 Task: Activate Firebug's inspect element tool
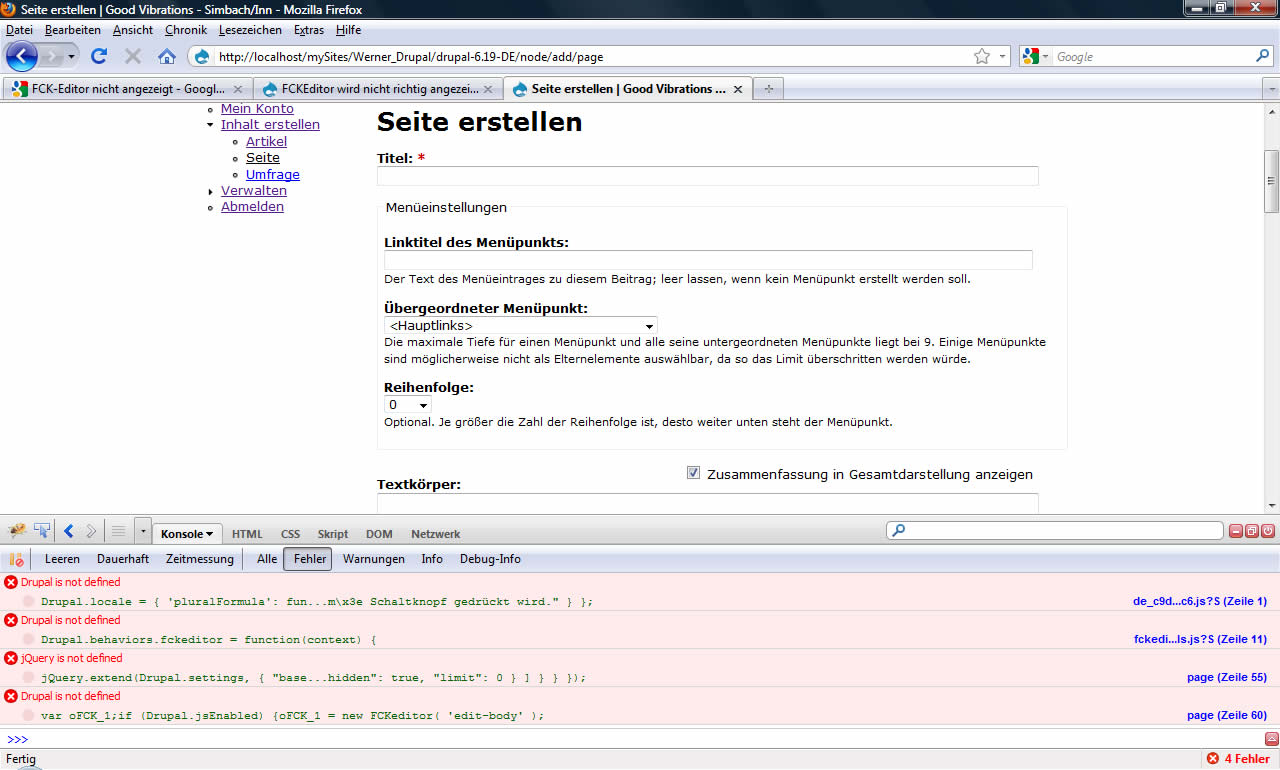pos(41,529)
